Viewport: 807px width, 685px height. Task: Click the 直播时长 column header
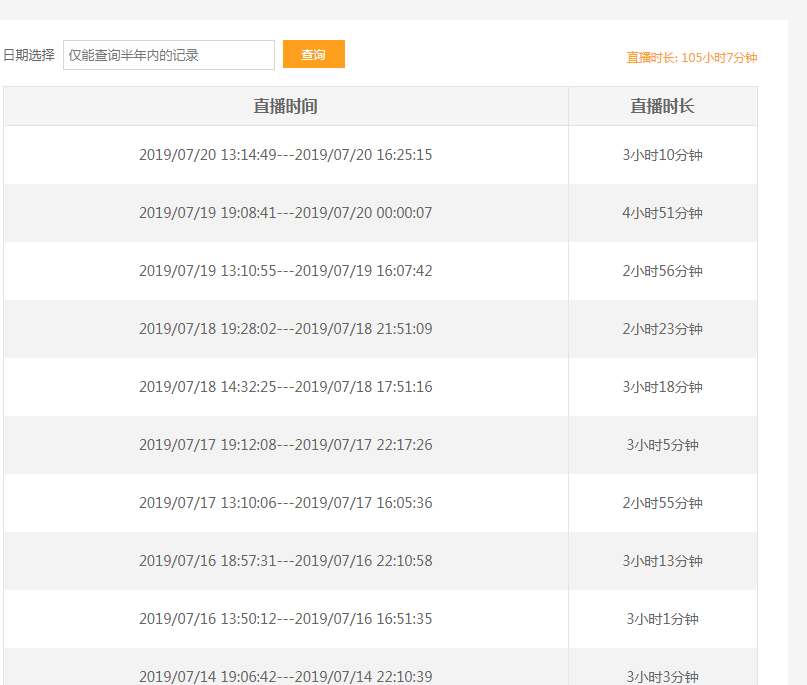662,106
